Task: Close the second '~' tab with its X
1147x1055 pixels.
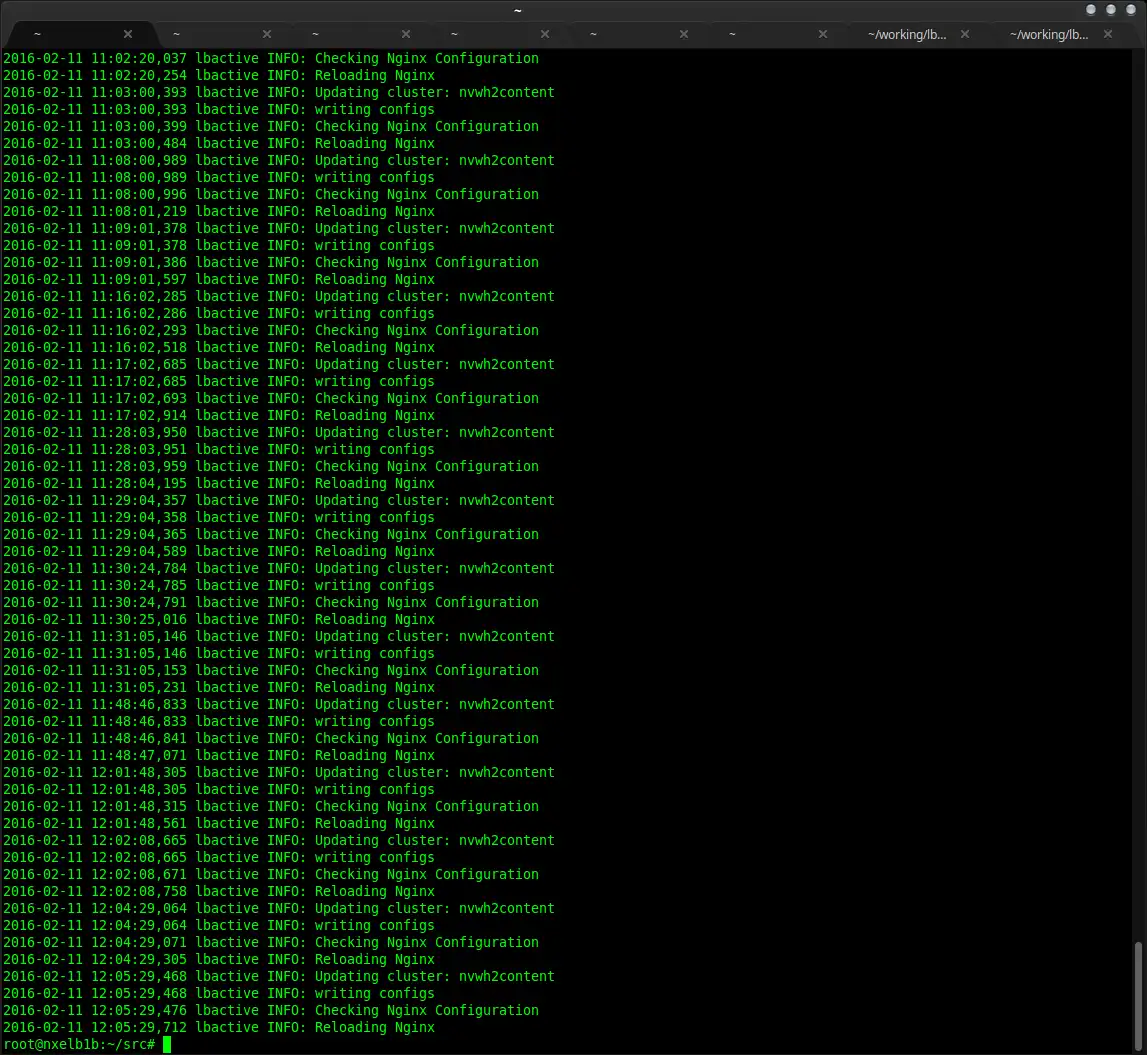Action: 267,34
